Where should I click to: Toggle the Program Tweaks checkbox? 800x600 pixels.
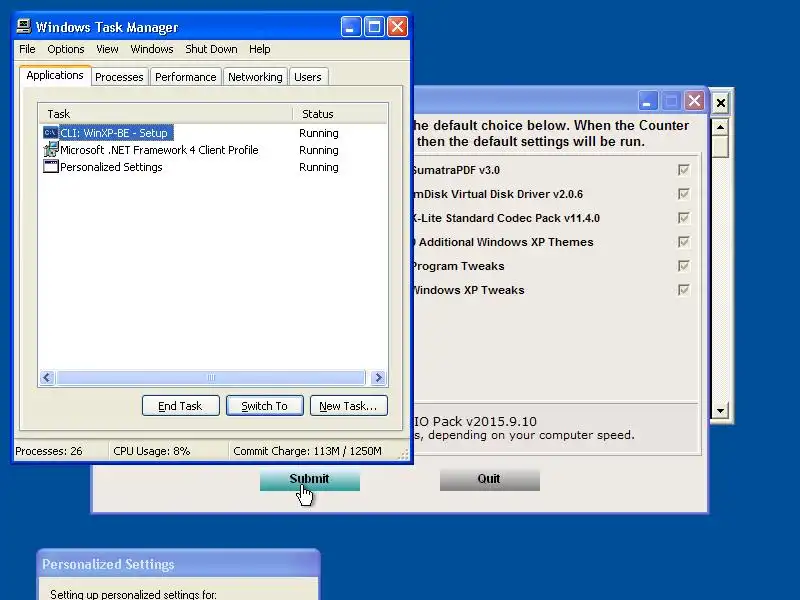[683, 266]
